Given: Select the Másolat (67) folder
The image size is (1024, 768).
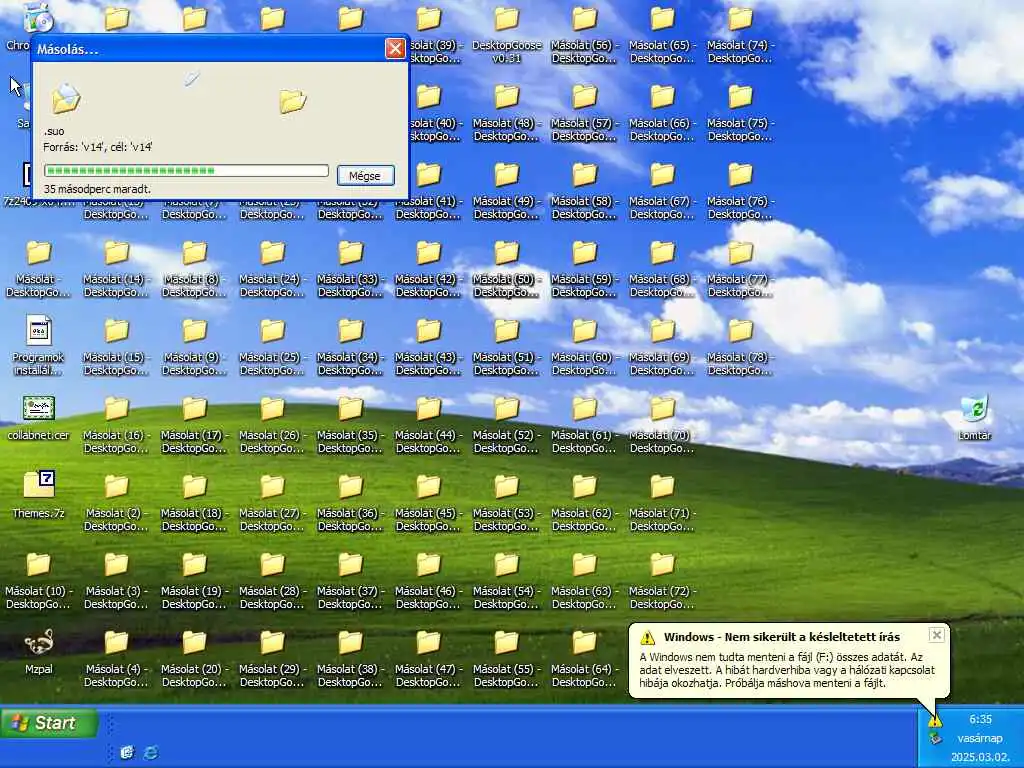Looking at the screenshot, I should (662, 191).
